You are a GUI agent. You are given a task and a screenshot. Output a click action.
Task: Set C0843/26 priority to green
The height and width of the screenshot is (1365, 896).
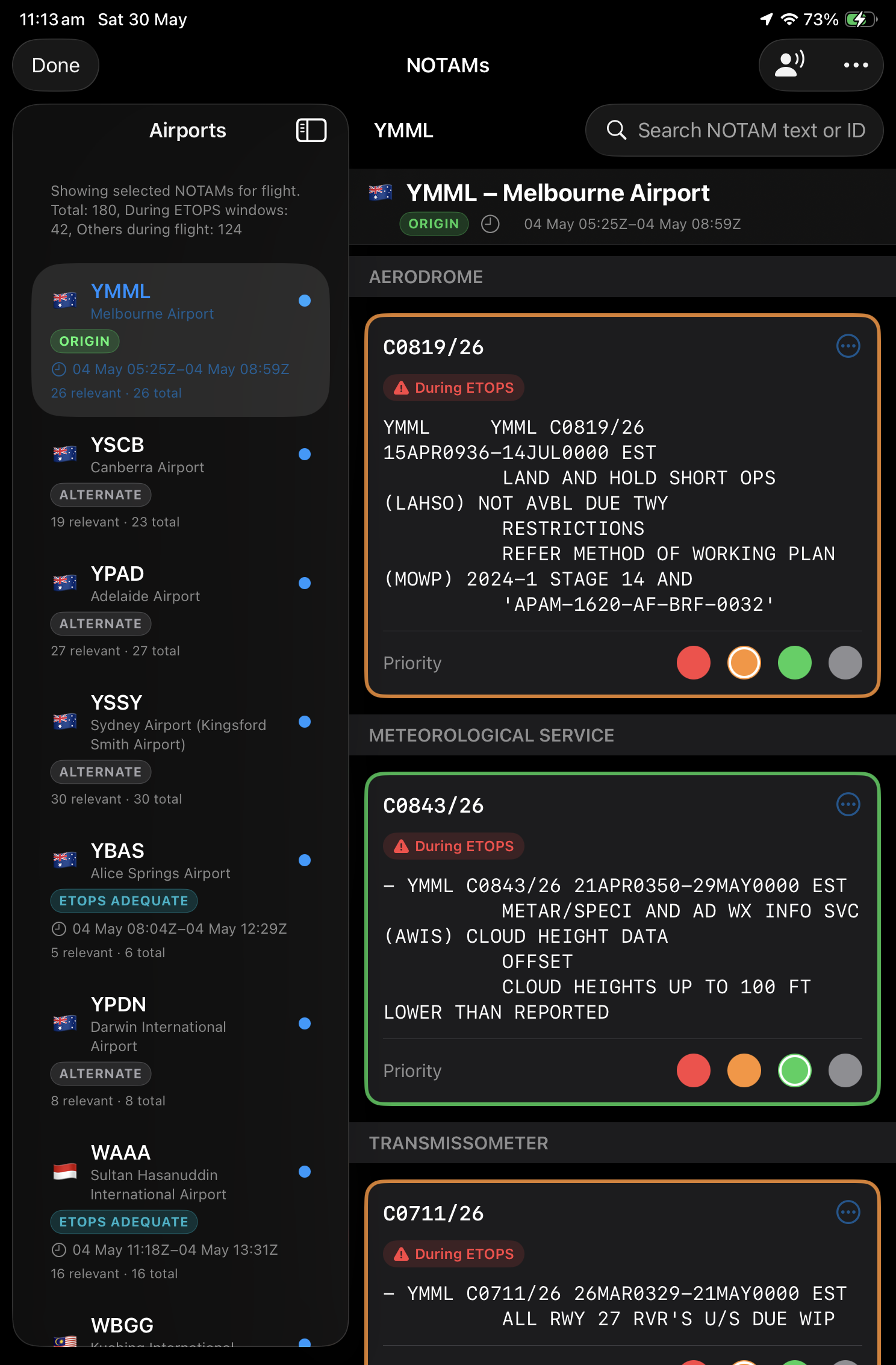coord(795,1070)
